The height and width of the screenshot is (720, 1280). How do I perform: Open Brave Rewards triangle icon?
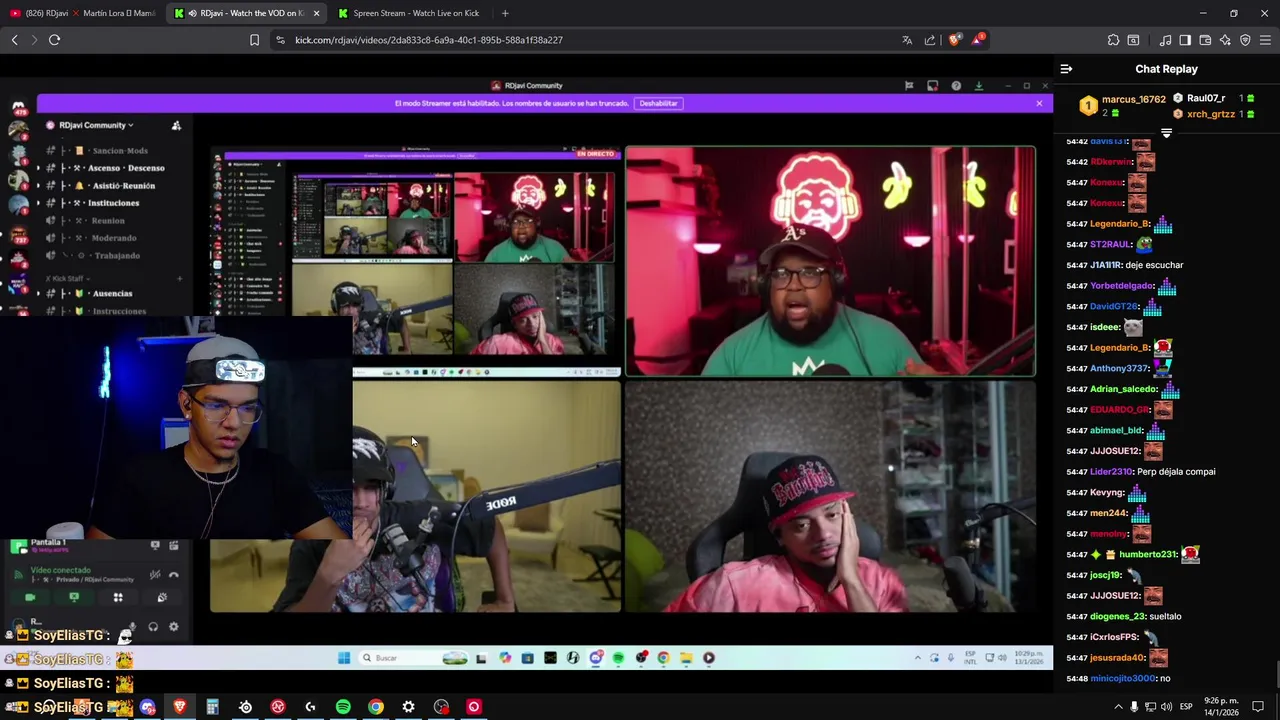coord(977,40)
